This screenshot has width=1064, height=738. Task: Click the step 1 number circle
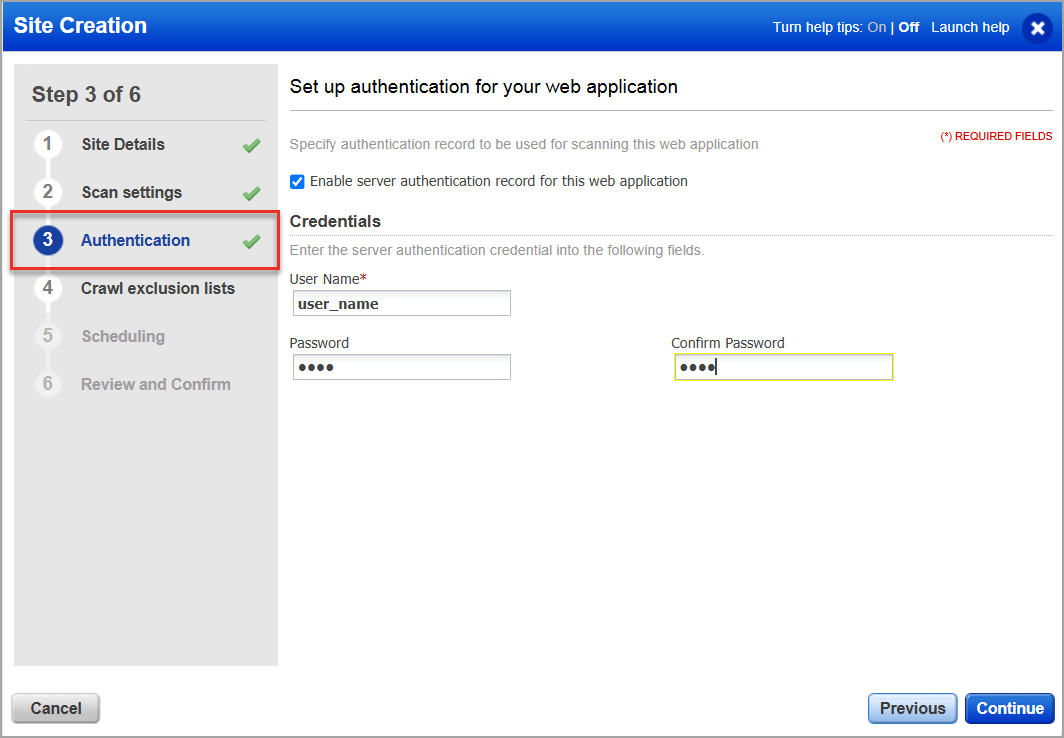pos(47,144)
